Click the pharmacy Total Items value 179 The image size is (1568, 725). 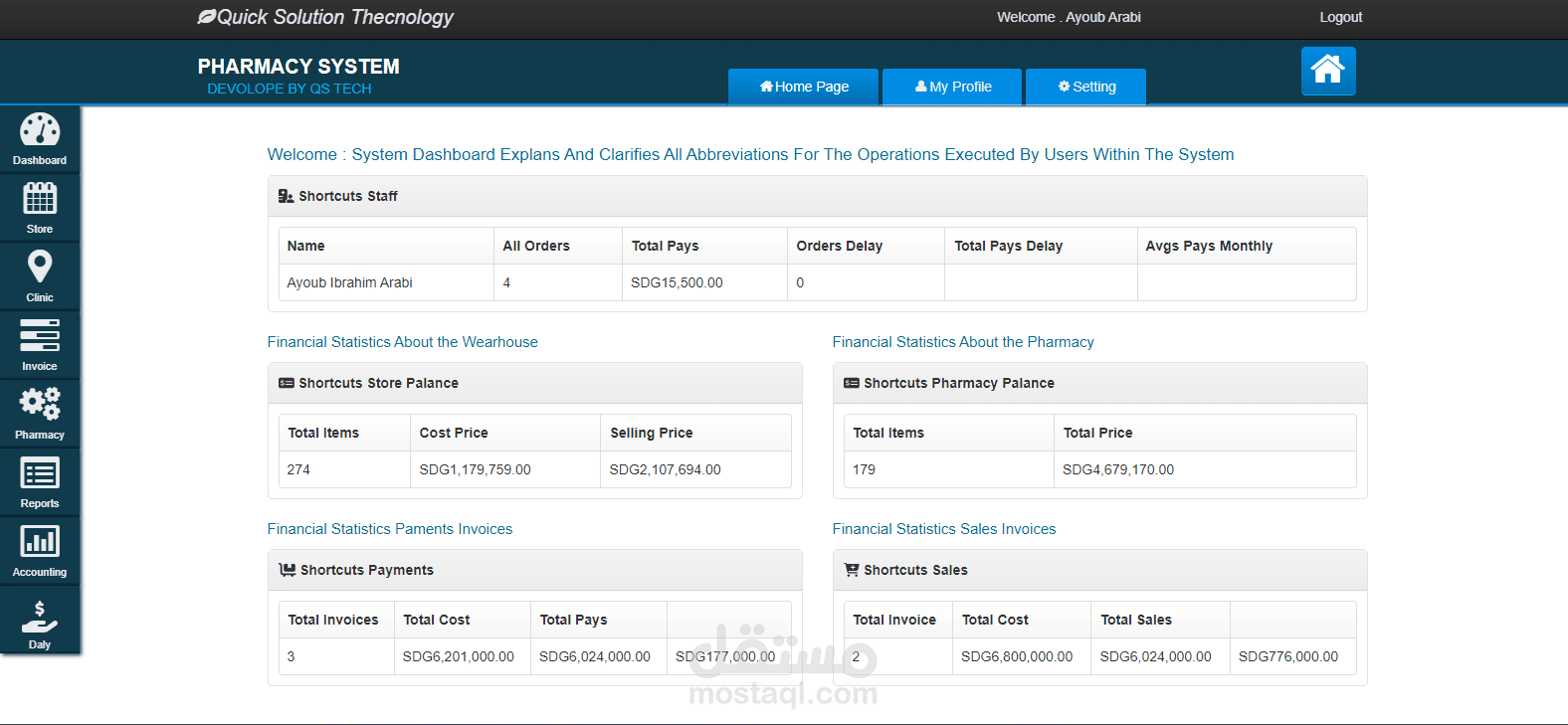click(864, 469)
